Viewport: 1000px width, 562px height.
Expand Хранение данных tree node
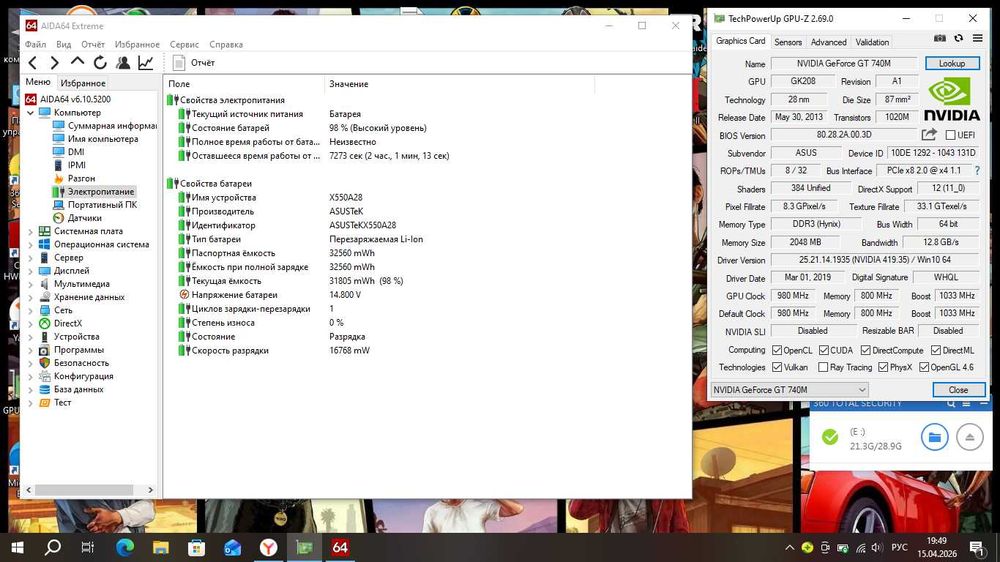coord(30,297)
